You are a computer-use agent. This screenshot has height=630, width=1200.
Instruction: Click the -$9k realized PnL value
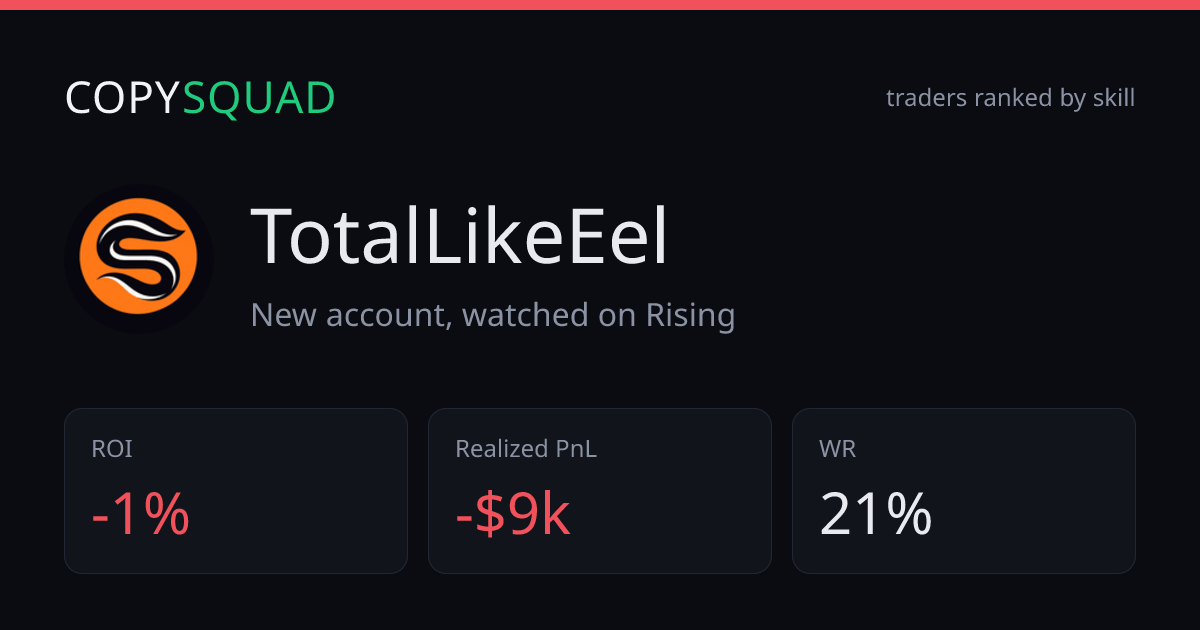[513, 515]
